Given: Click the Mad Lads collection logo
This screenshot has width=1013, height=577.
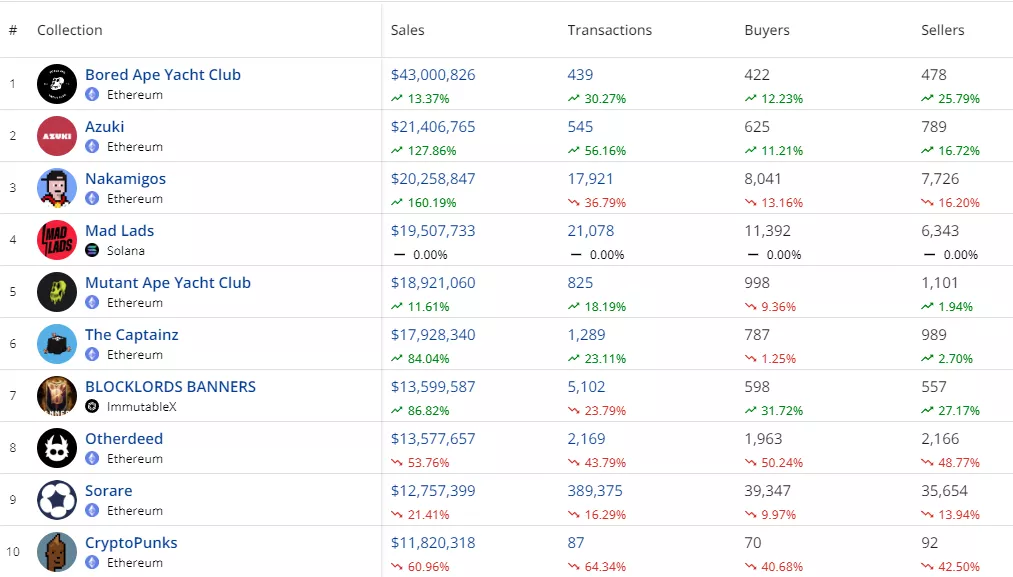Looking at the screenshot, I should coord(57,240).
